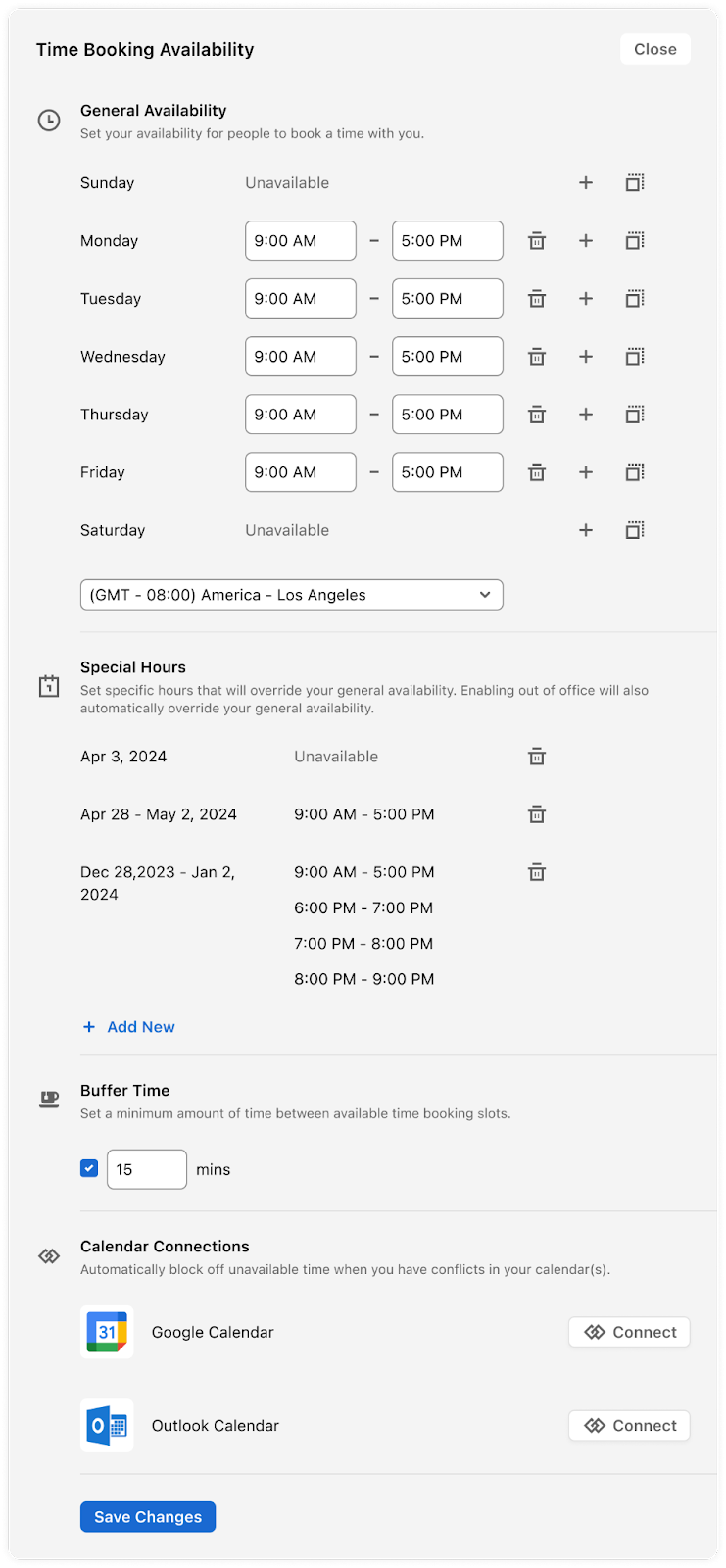Delete the Apr 28 - May 2 special hours
This screenshot has width=726, height=1568.
[x=537, y=814]
